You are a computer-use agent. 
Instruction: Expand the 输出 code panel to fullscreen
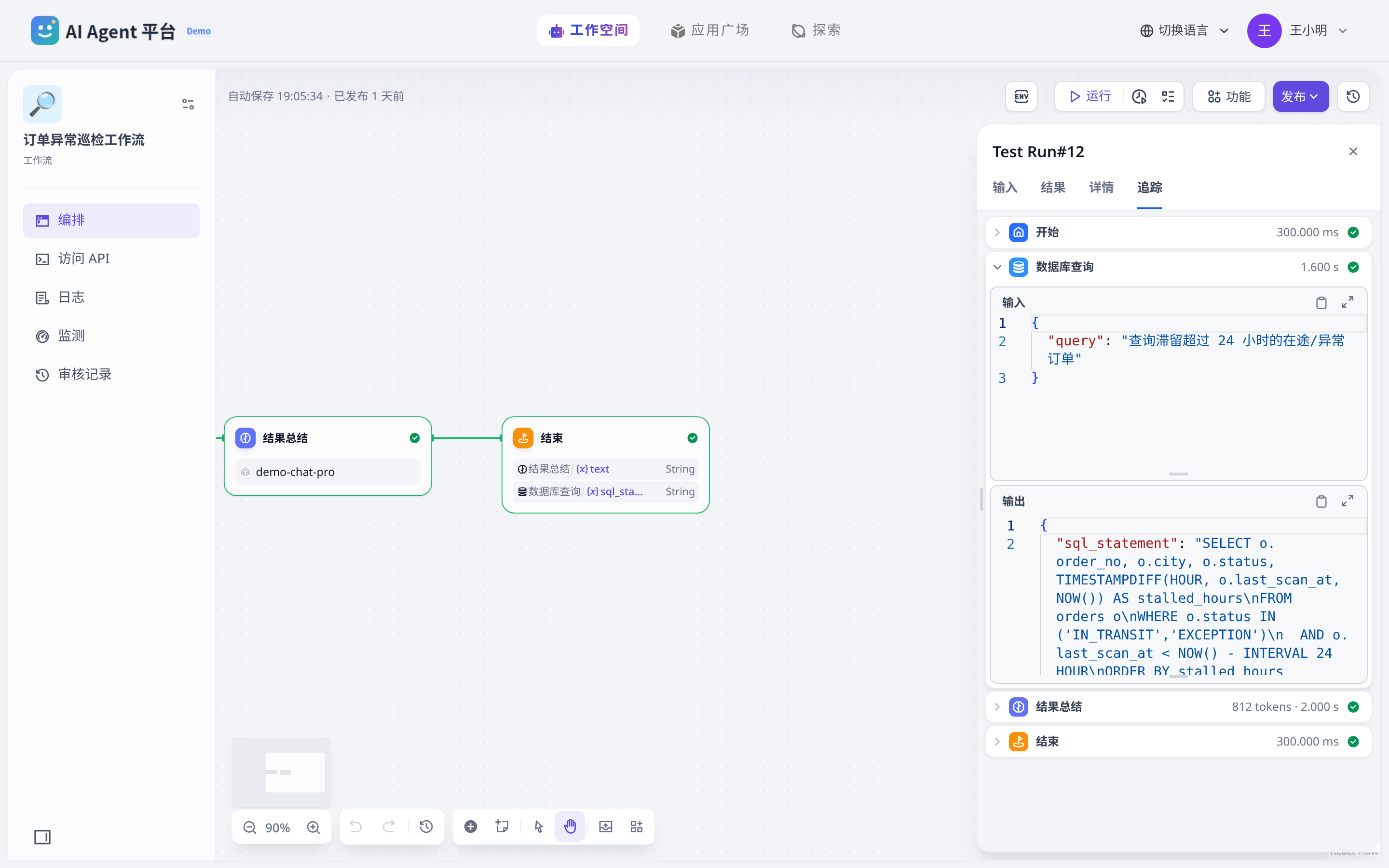[x=1347, y=501]
